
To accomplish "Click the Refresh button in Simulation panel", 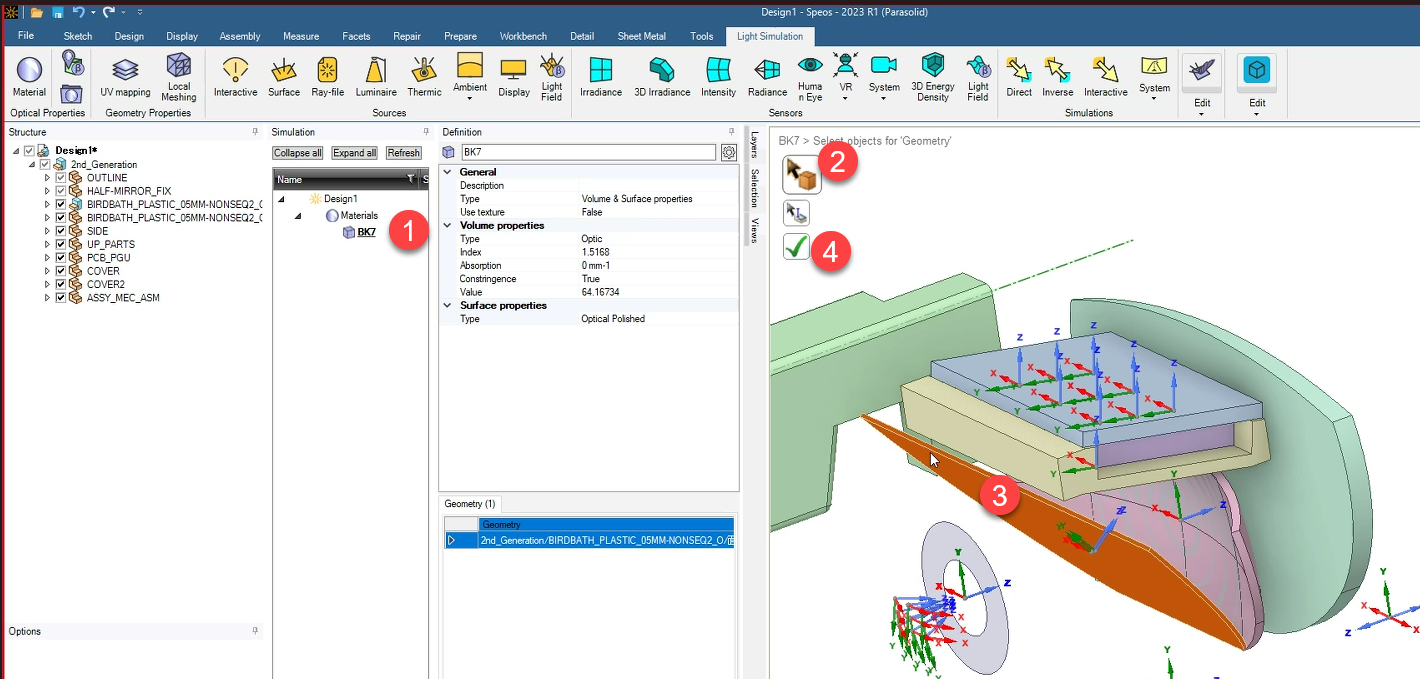I will tap(404, 153).
